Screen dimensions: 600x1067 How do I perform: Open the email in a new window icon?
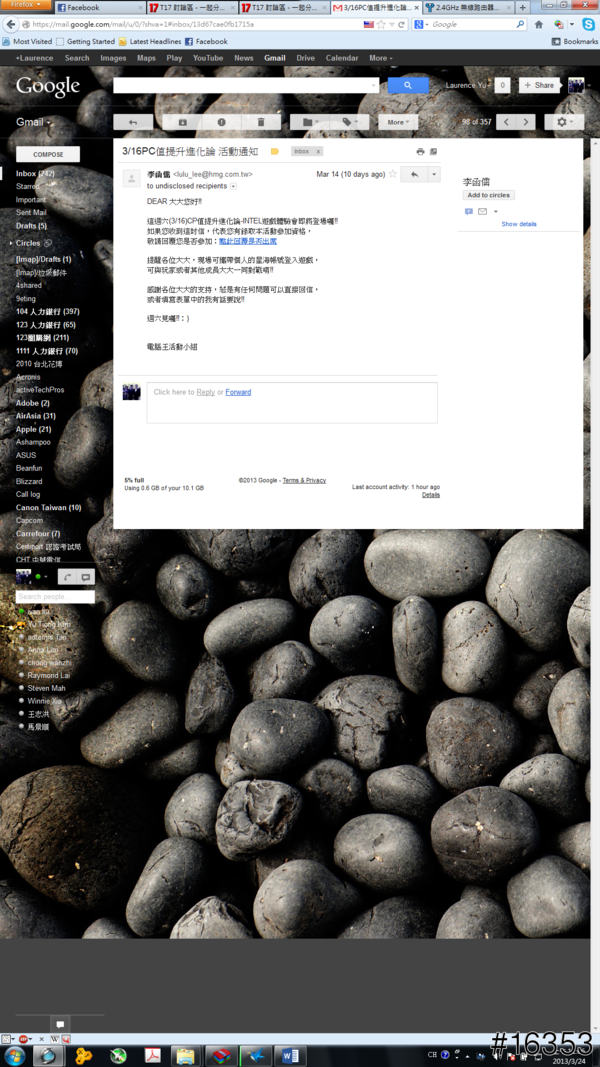pyautogui.click(x=433, y=151)
